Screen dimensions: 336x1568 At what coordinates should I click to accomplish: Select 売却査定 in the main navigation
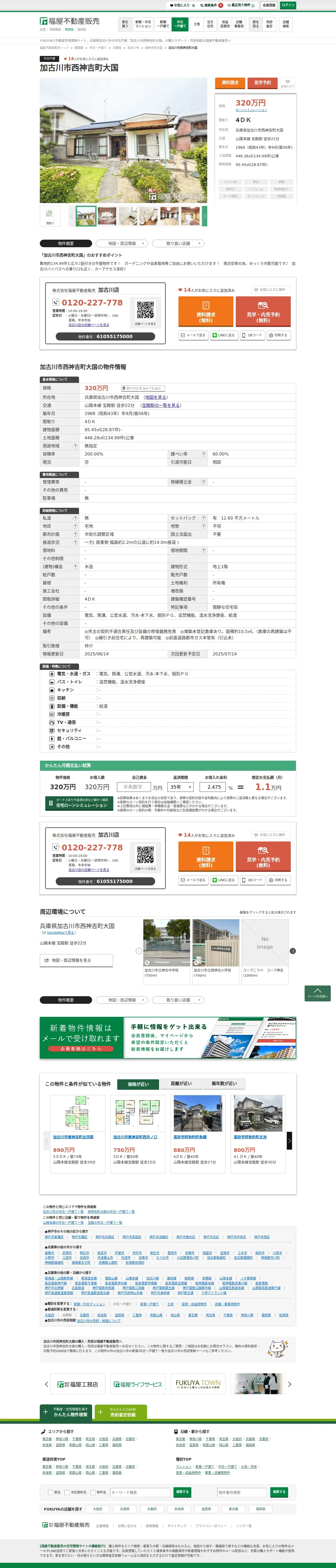pyautogui.click(x=270, y=24)
